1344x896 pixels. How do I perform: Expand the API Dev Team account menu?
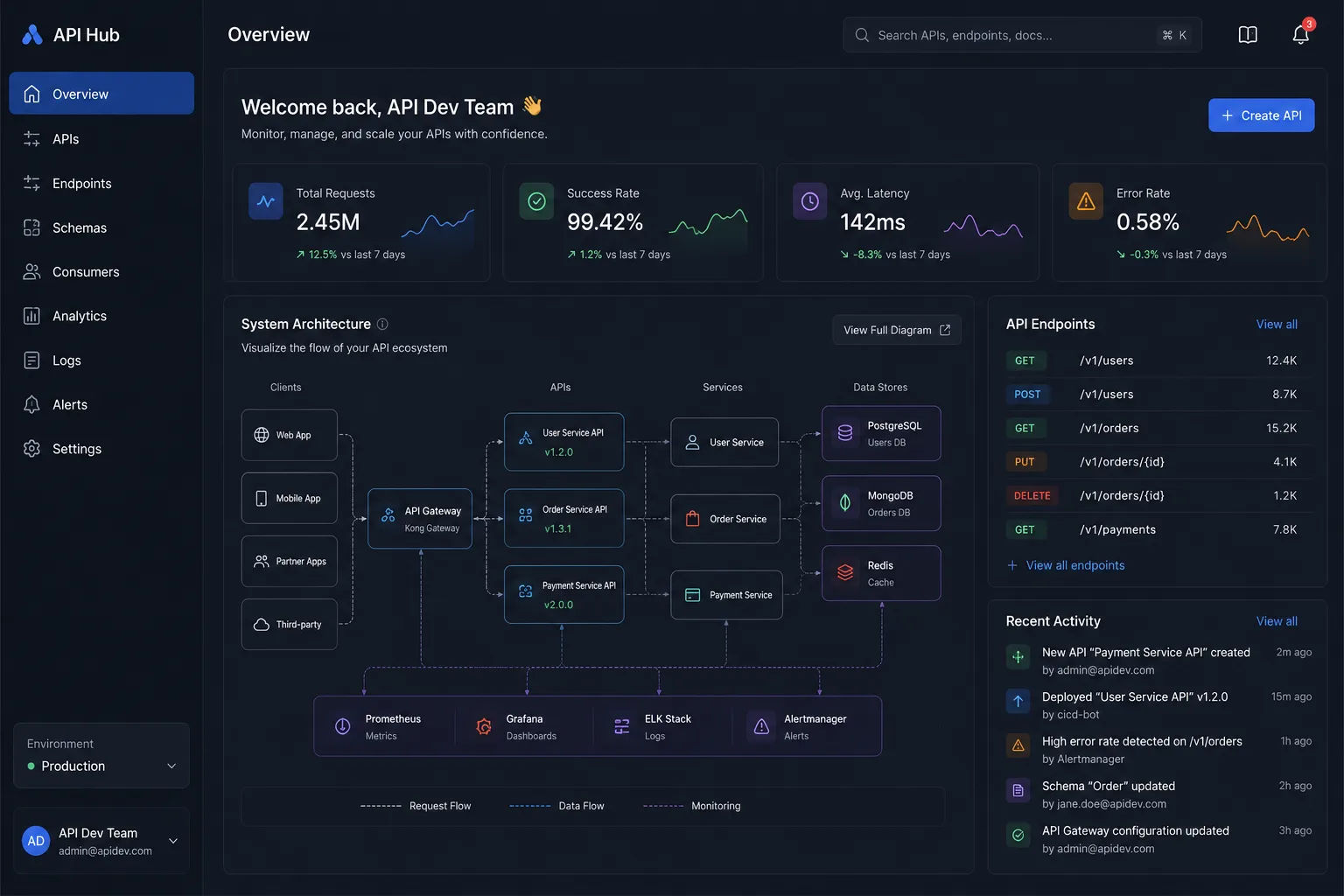pos(101,841)
